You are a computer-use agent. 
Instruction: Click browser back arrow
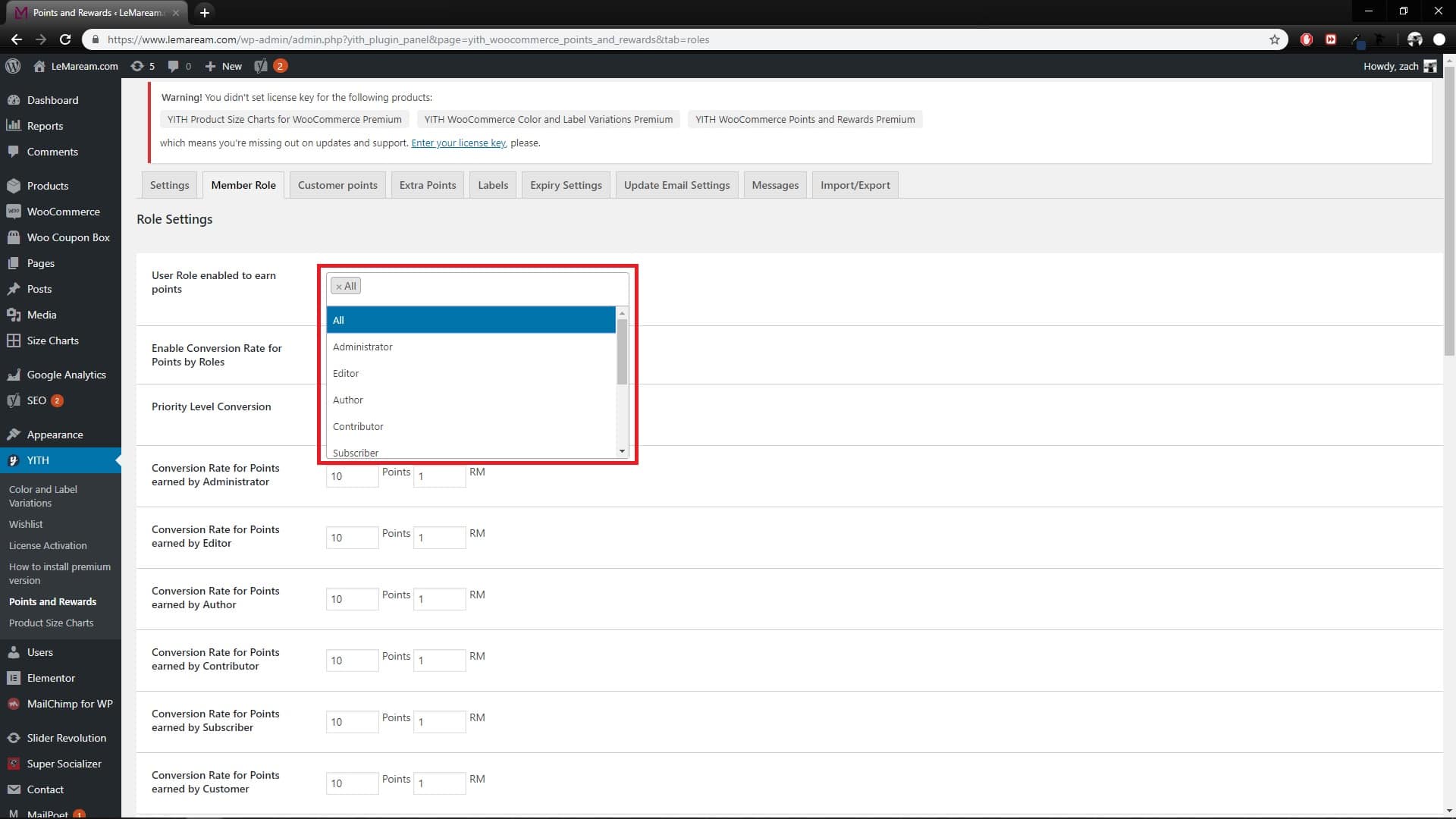pos(16,39)
